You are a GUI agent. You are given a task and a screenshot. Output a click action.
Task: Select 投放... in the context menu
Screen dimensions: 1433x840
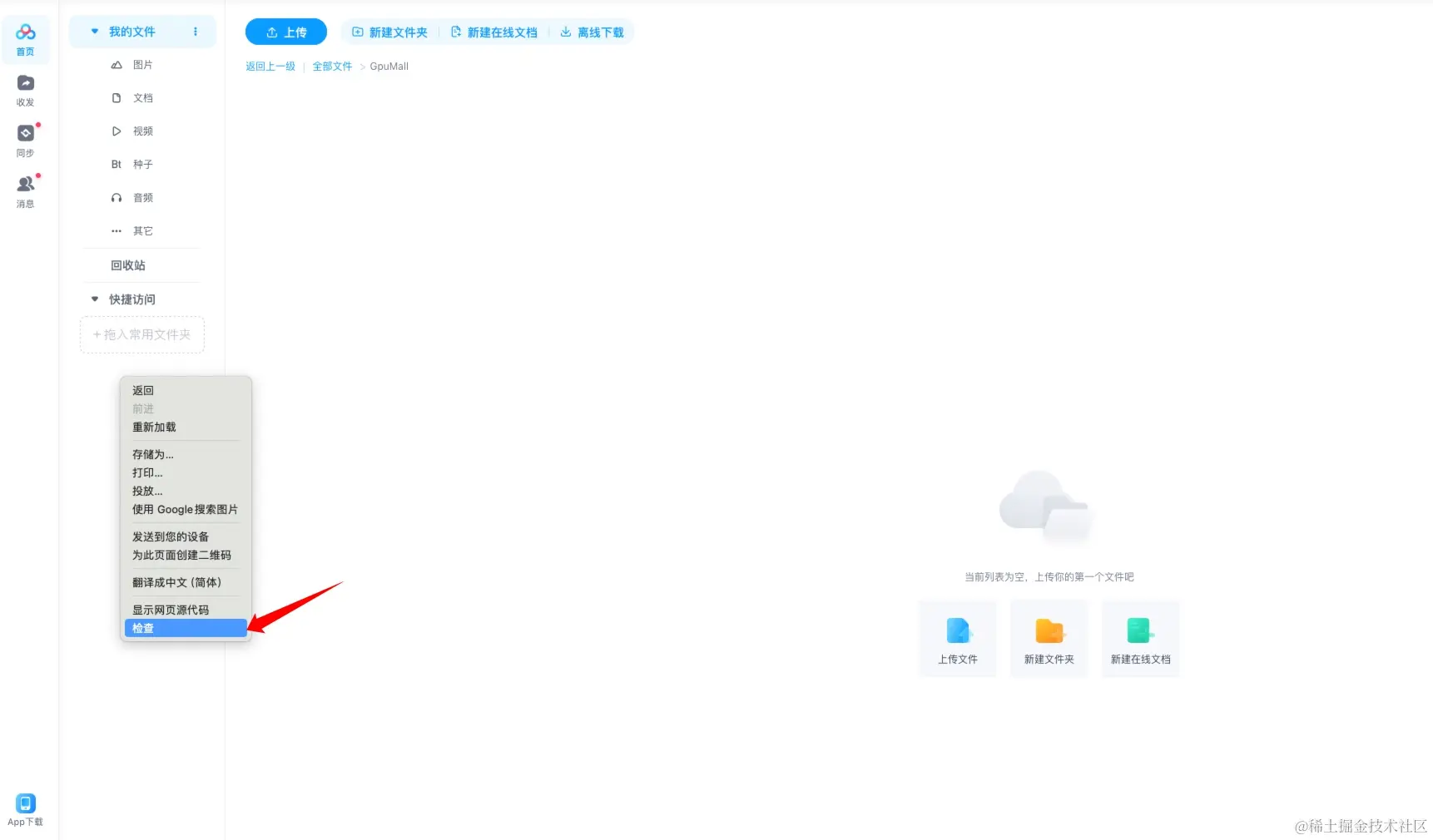coord(186,491)
